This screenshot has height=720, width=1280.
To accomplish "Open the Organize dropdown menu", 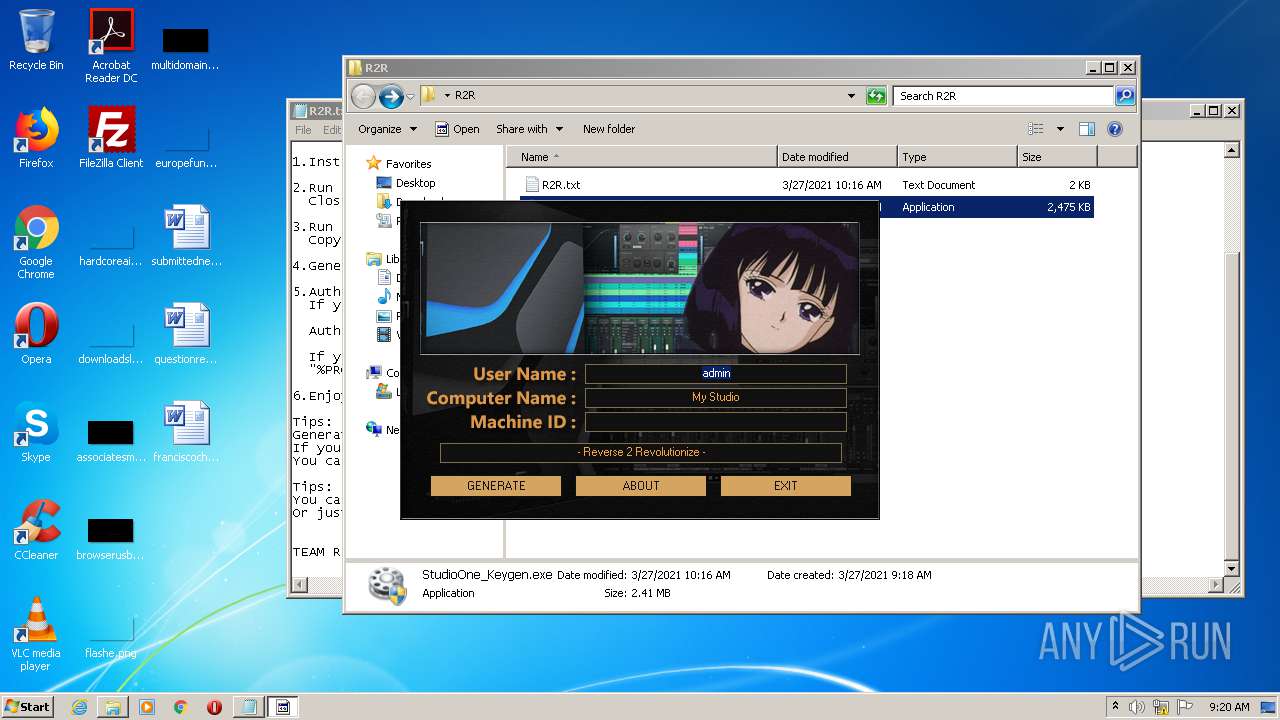I will tap(387, 129).
